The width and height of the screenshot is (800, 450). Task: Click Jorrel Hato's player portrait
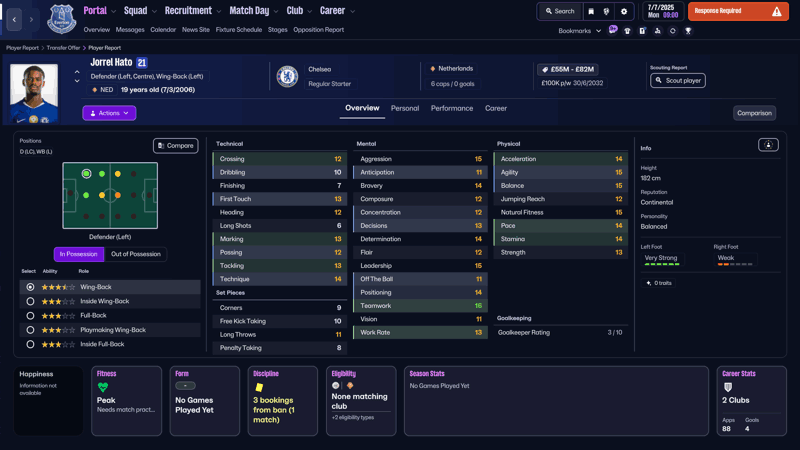pos(34,93)
